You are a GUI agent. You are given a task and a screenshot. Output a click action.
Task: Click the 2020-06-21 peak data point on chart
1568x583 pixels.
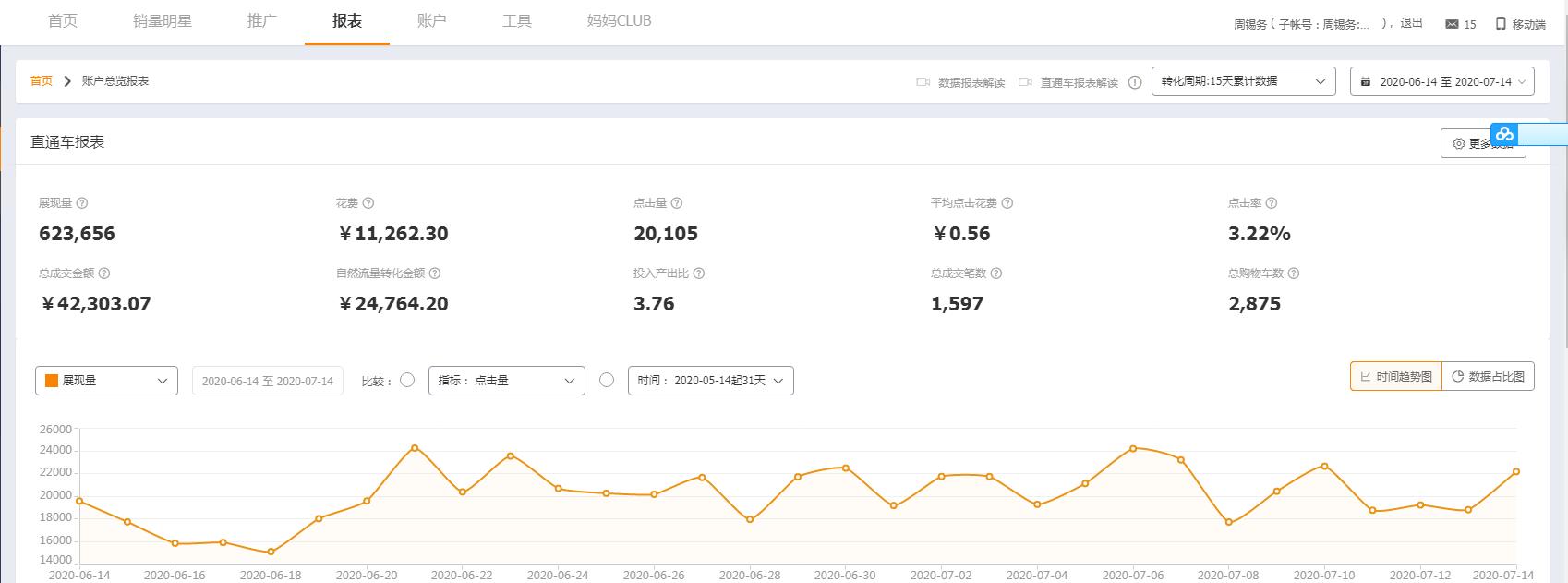tap(415, 448)
